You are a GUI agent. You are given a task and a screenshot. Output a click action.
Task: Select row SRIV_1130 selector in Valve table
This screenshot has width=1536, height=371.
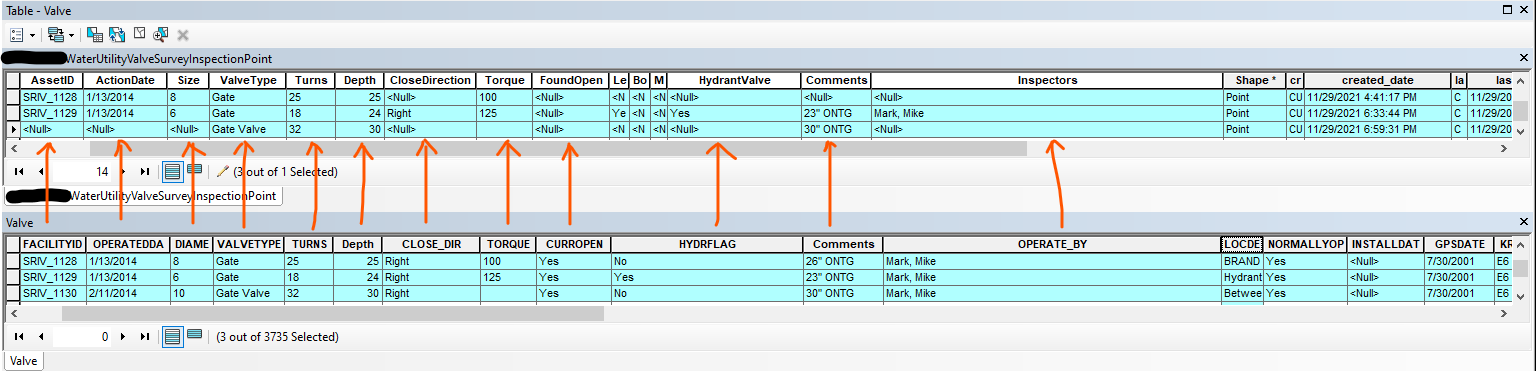(x=13, y=294)
